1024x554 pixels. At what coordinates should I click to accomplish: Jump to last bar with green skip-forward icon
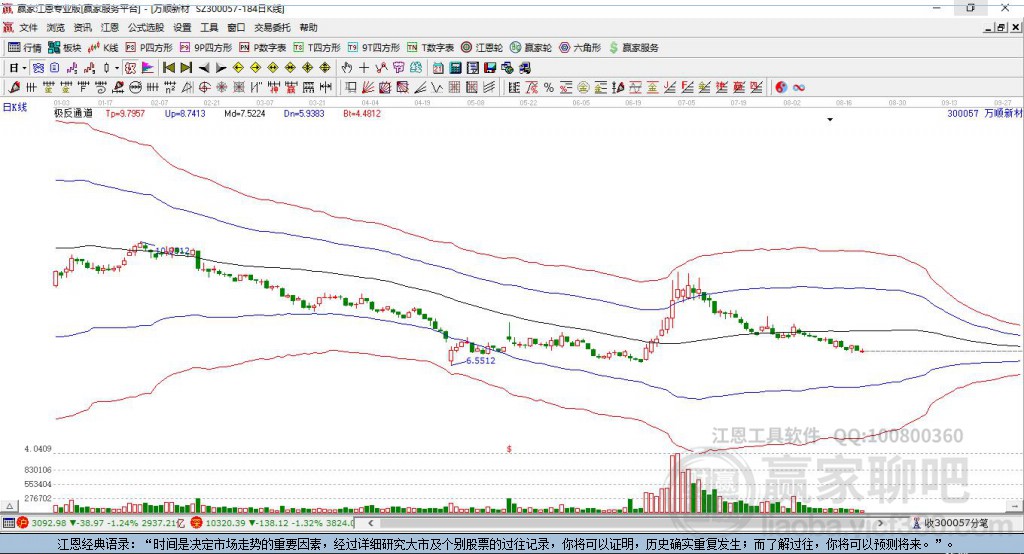(186, 68)
